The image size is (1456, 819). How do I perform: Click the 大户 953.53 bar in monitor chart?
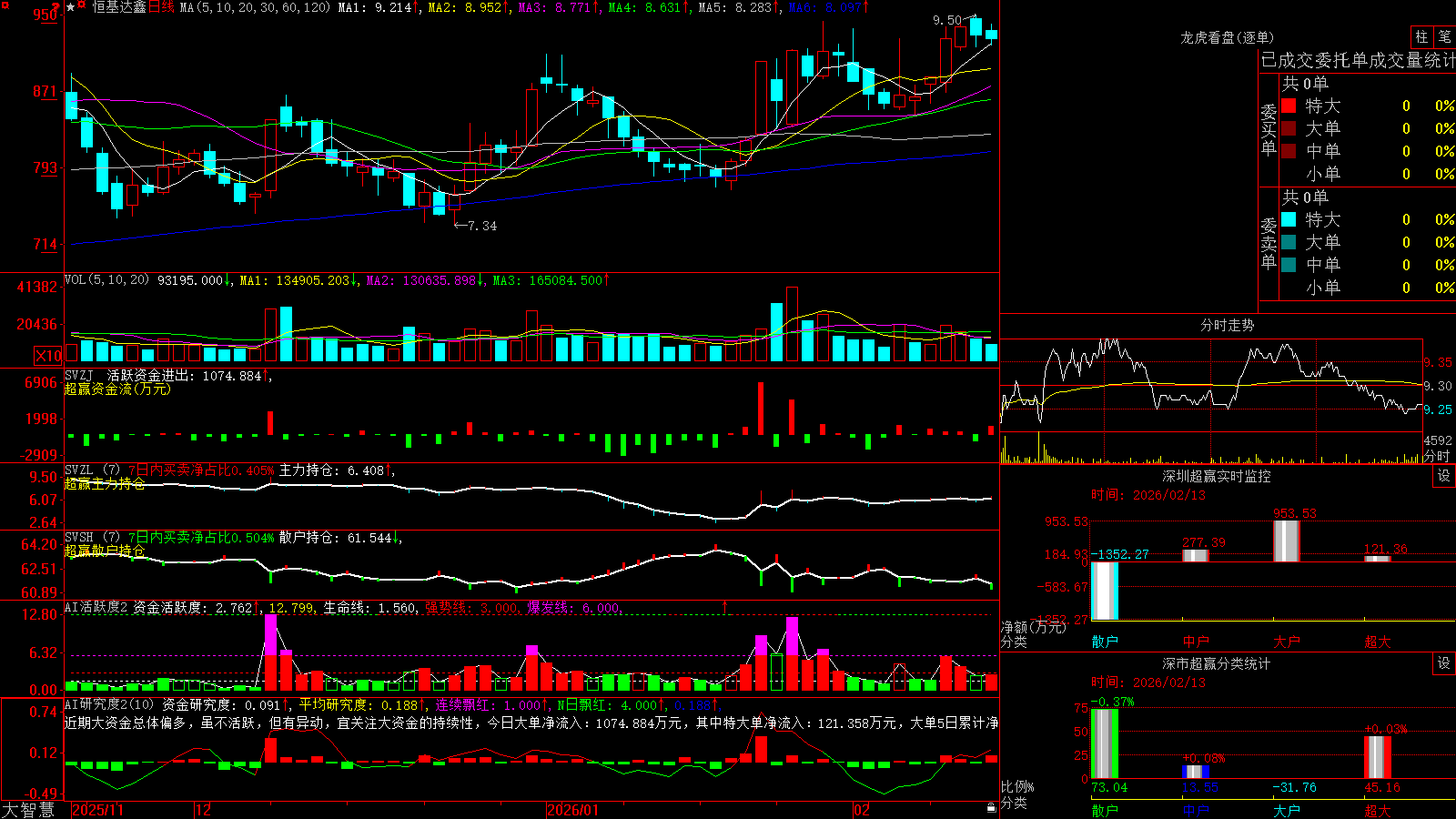(1287, 541)
